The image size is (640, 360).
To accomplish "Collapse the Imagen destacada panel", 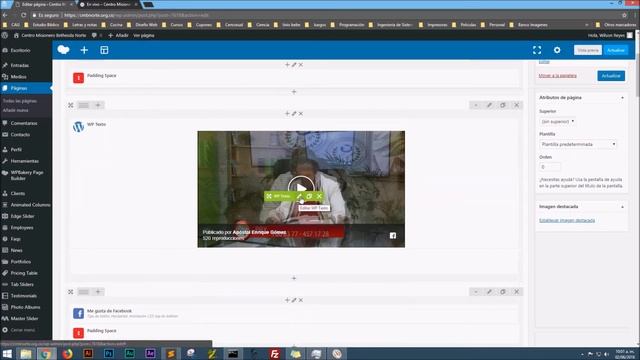I will coord(622,207).
